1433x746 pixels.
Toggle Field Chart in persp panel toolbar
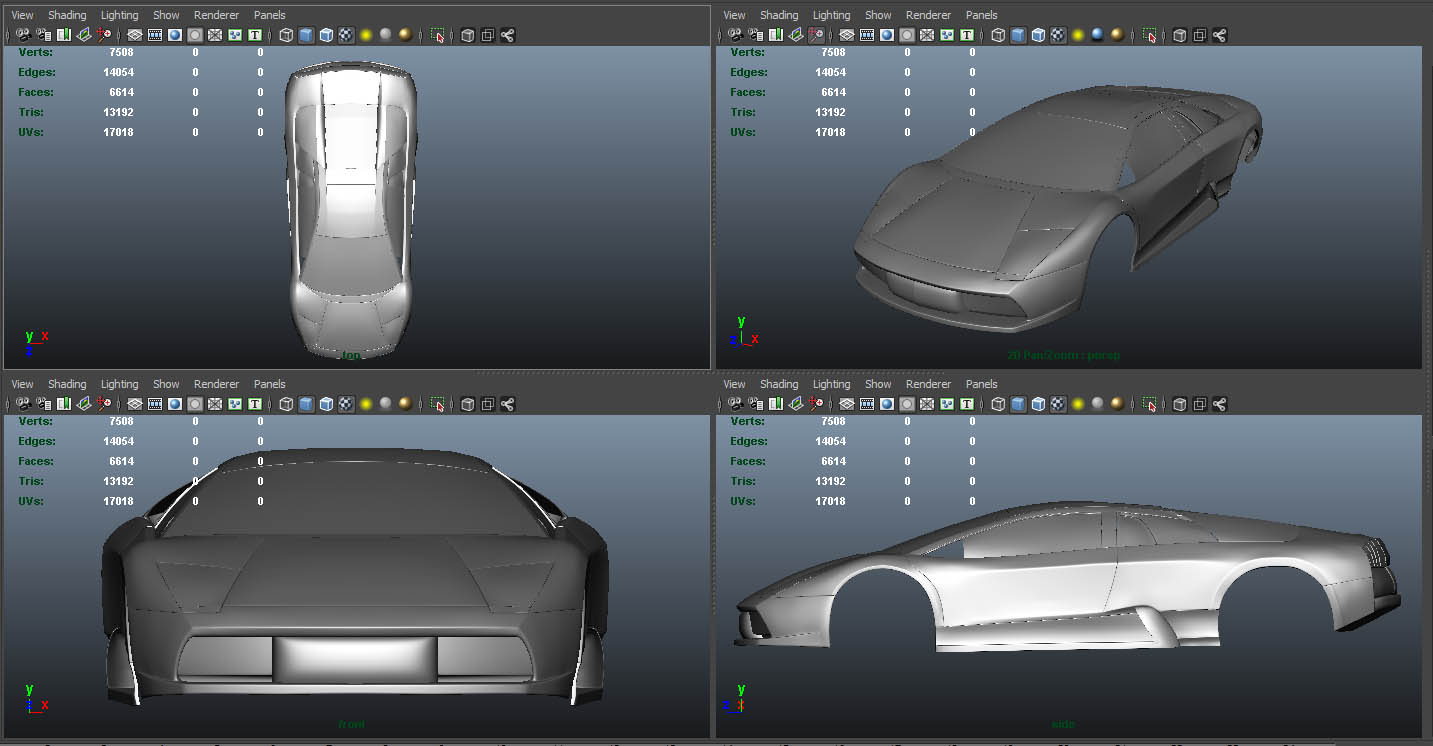coord(927,35)
